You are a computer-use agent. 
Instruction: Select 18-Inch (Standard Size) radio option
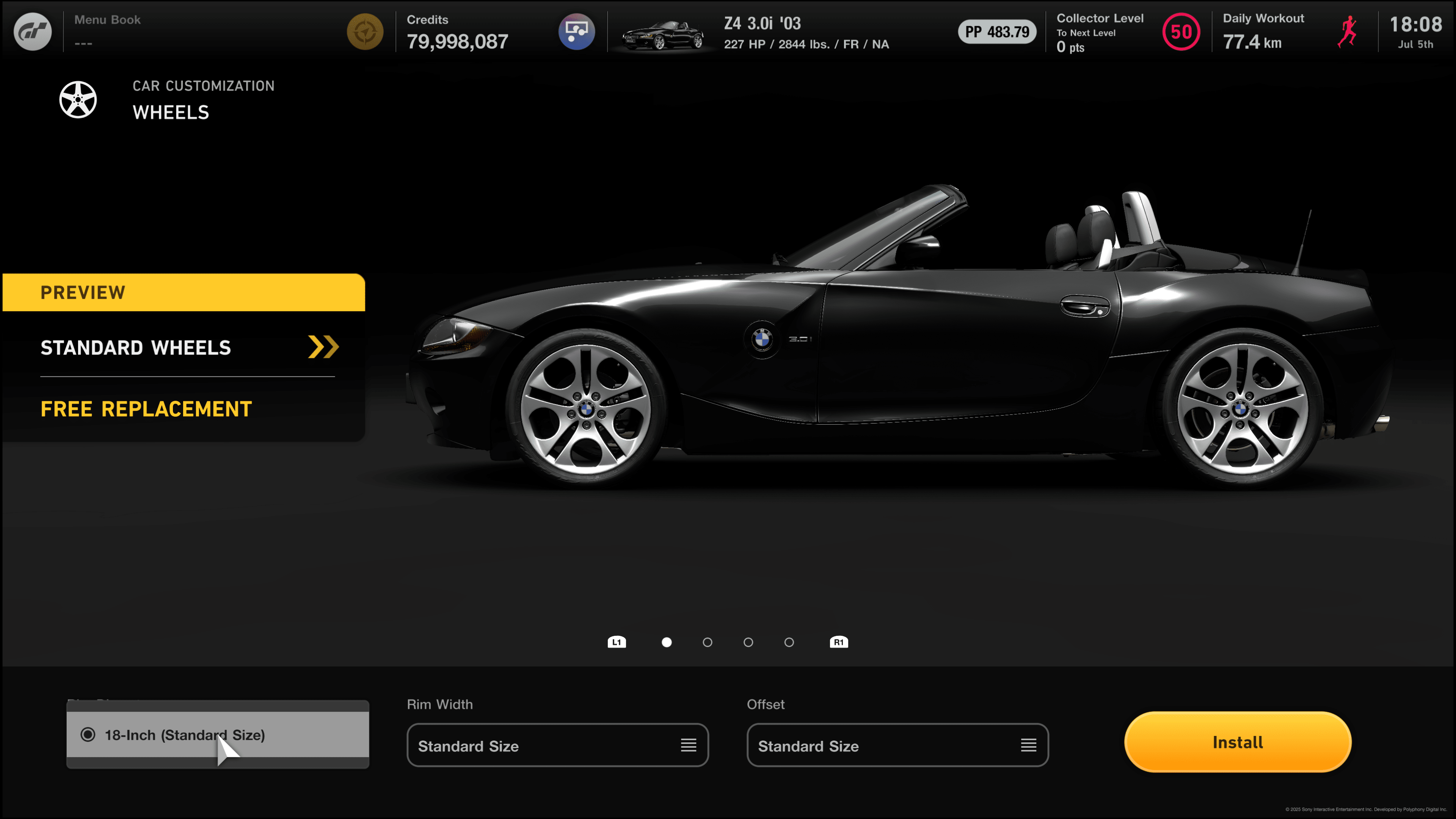click(218, 735)
